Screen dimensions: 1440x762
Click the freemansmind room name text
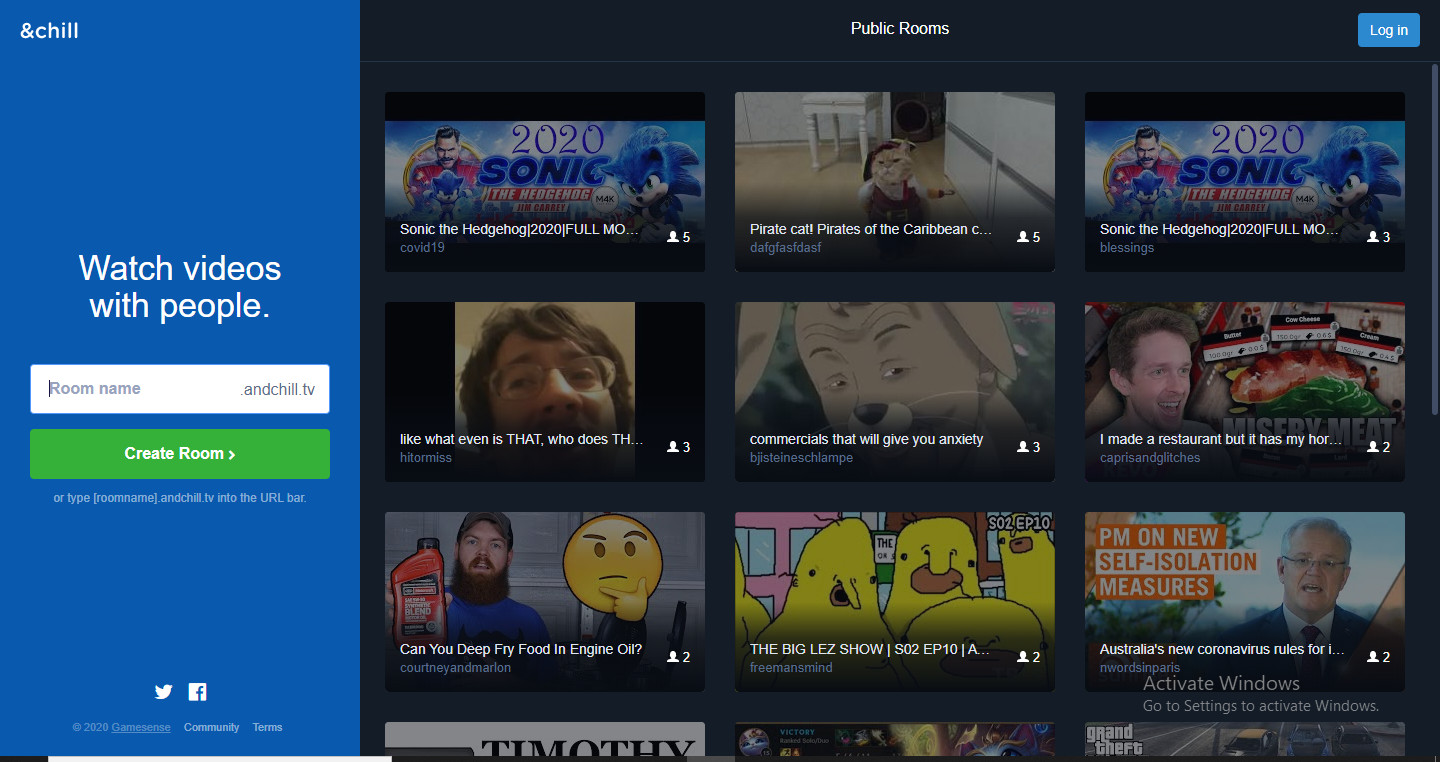[x=791, y=668]
